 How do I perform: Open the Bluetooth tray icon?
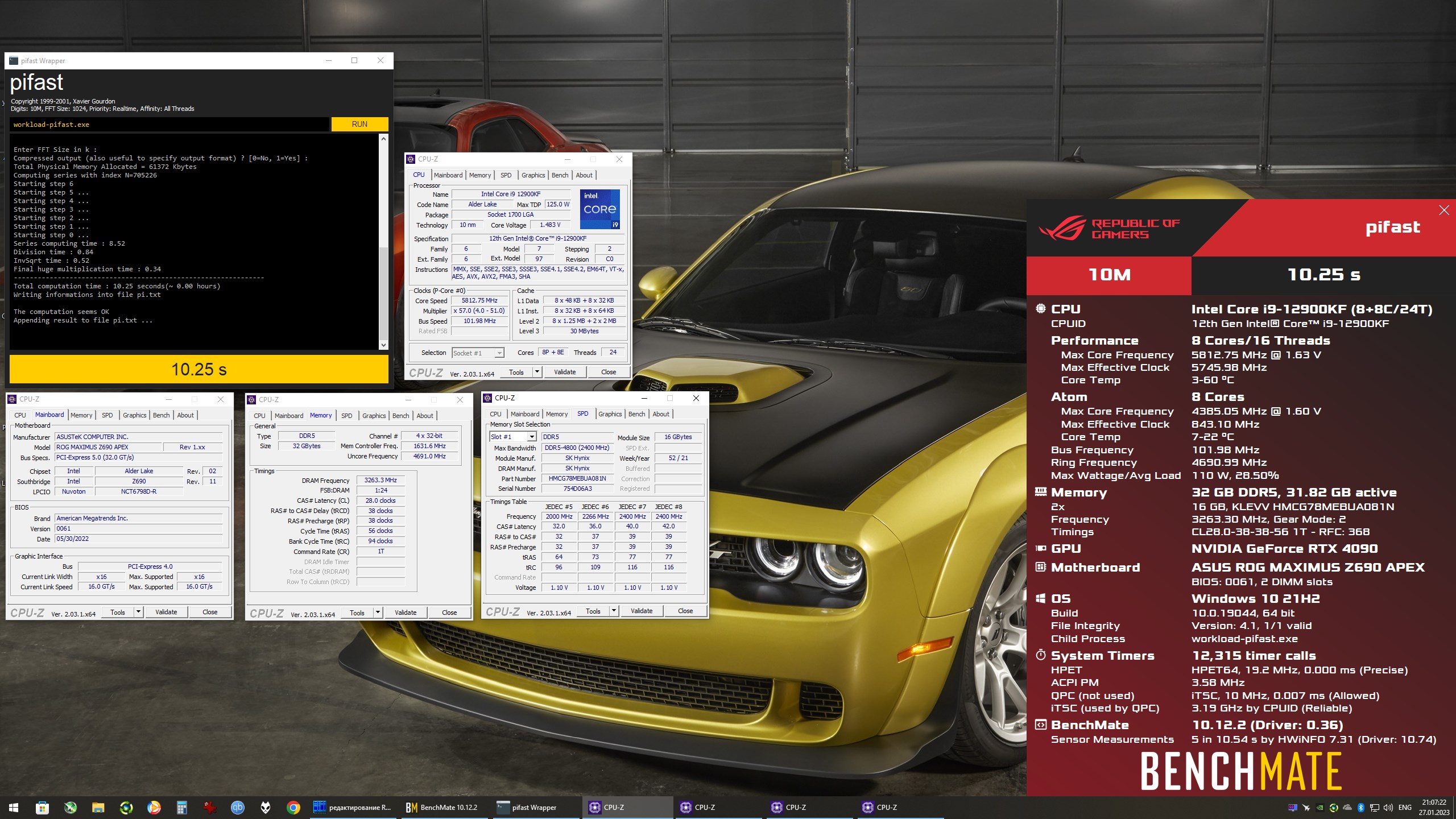click(1361, 808)
